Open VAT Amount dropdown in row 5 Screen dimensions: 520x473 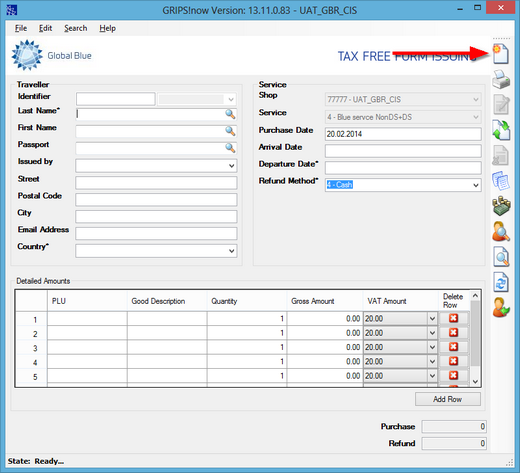432,376
